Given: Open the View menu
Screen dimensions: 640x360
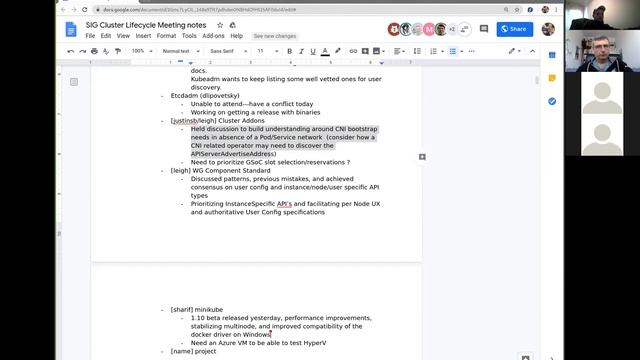Looking at the screenshot, I should coord(123,36).
